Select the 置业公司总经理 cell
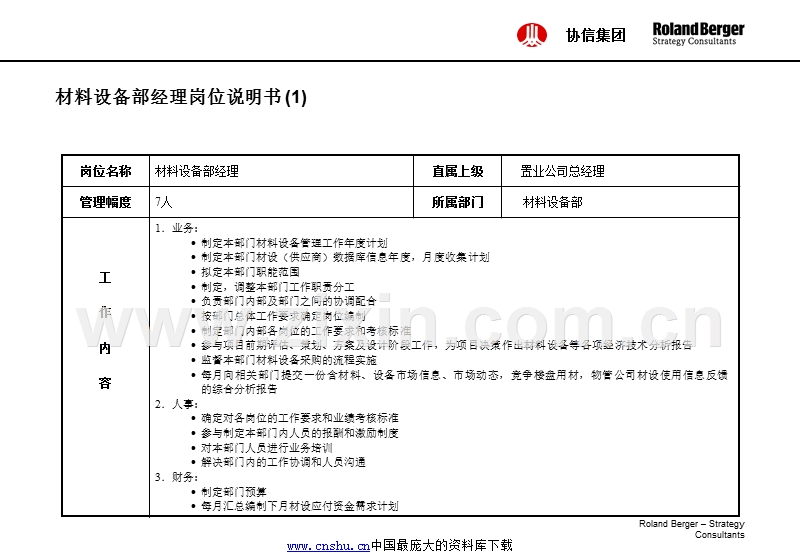 (x=620, y=171)
